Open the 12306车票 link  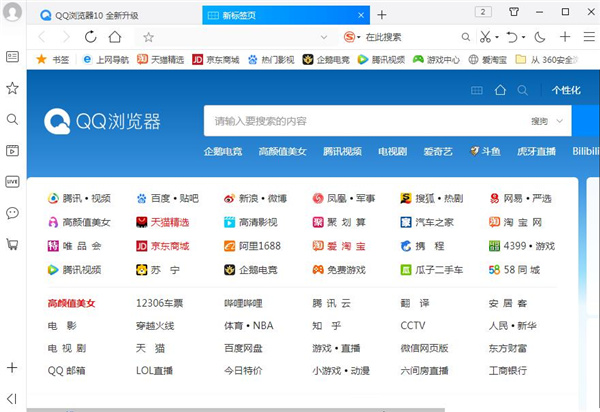click(160, 303)
